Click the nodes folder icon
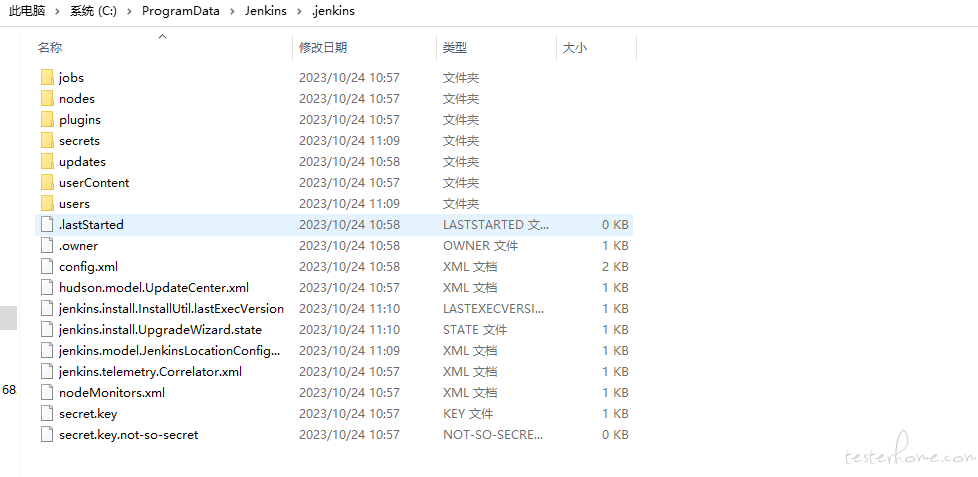Viewport: 978px width, 477px height. tap(47, 99)
